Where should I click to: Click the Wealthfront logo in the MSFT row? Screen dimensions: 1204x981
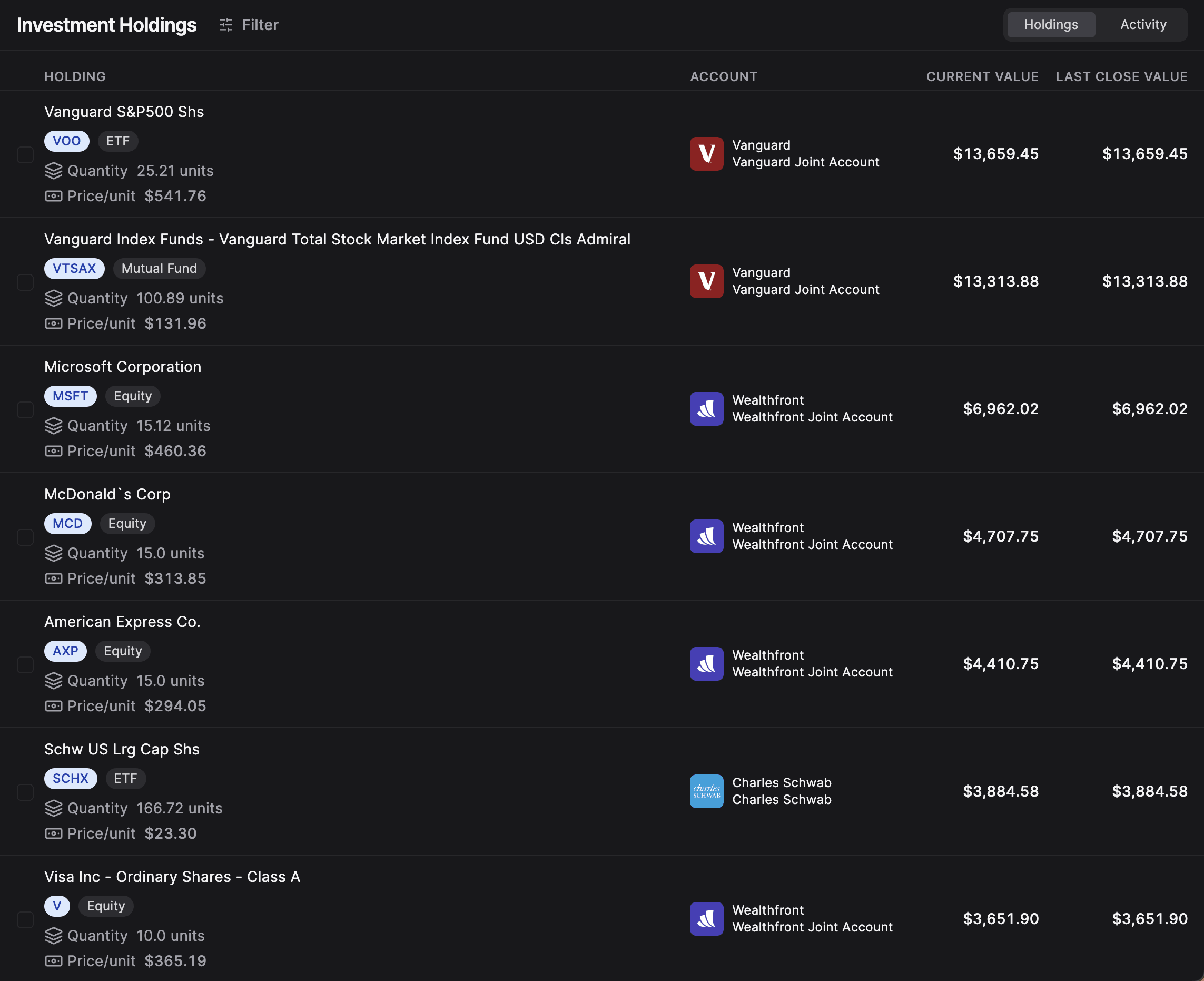point(706,408)
